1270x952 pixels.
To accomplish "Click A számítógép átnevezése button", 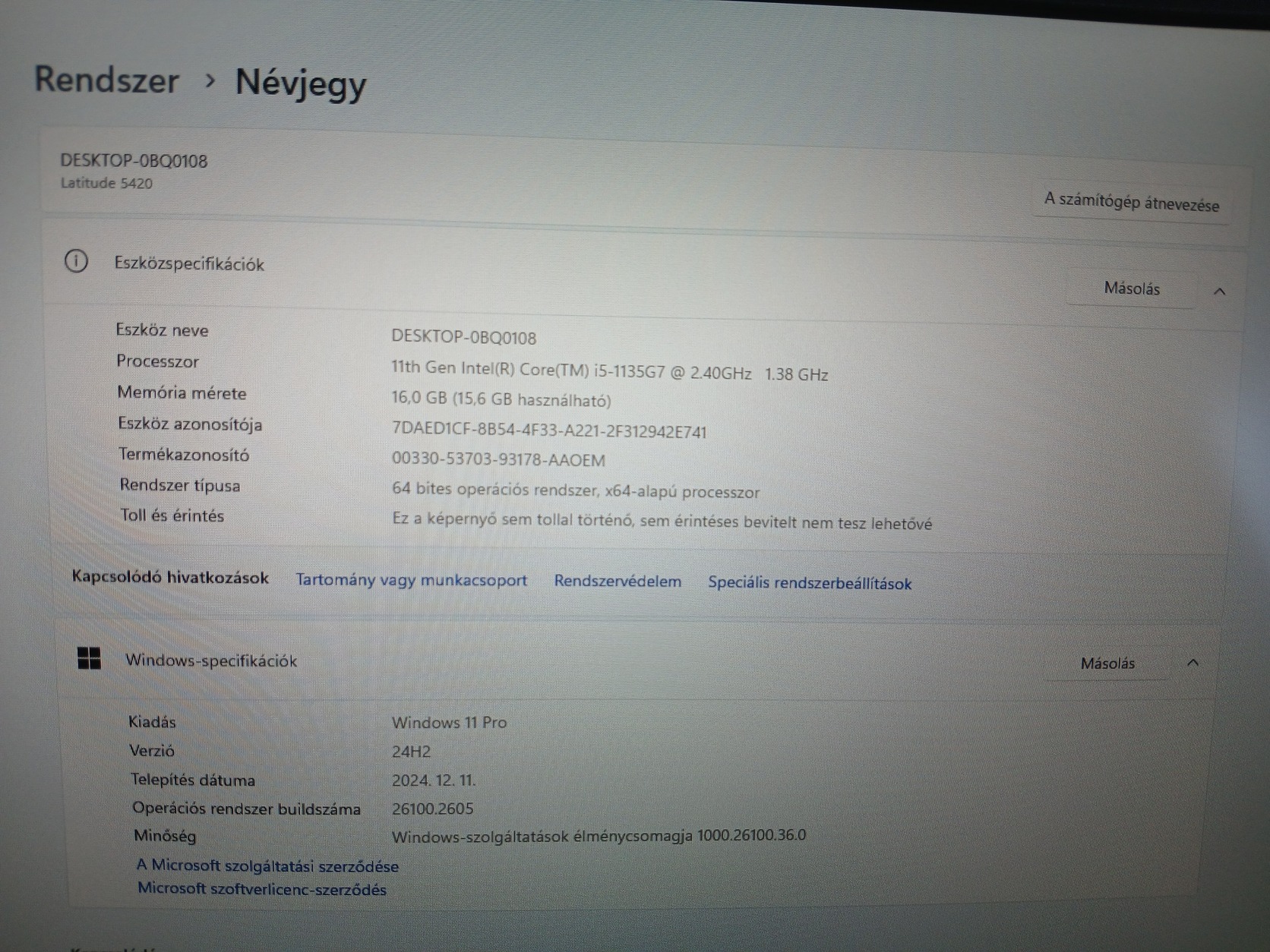I will tap(1131, 203).
